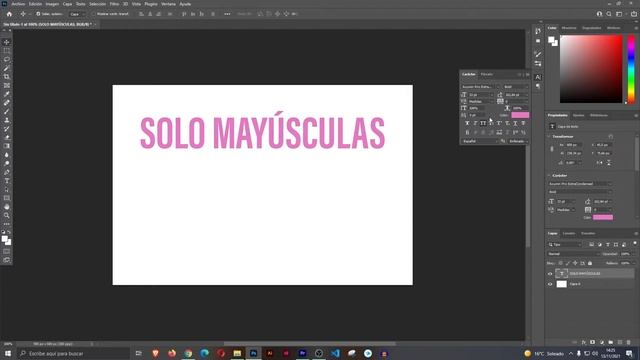Viewport: 640px width, 360px height.
Task: Open the Ventana menu
Action: coord(168,4)
